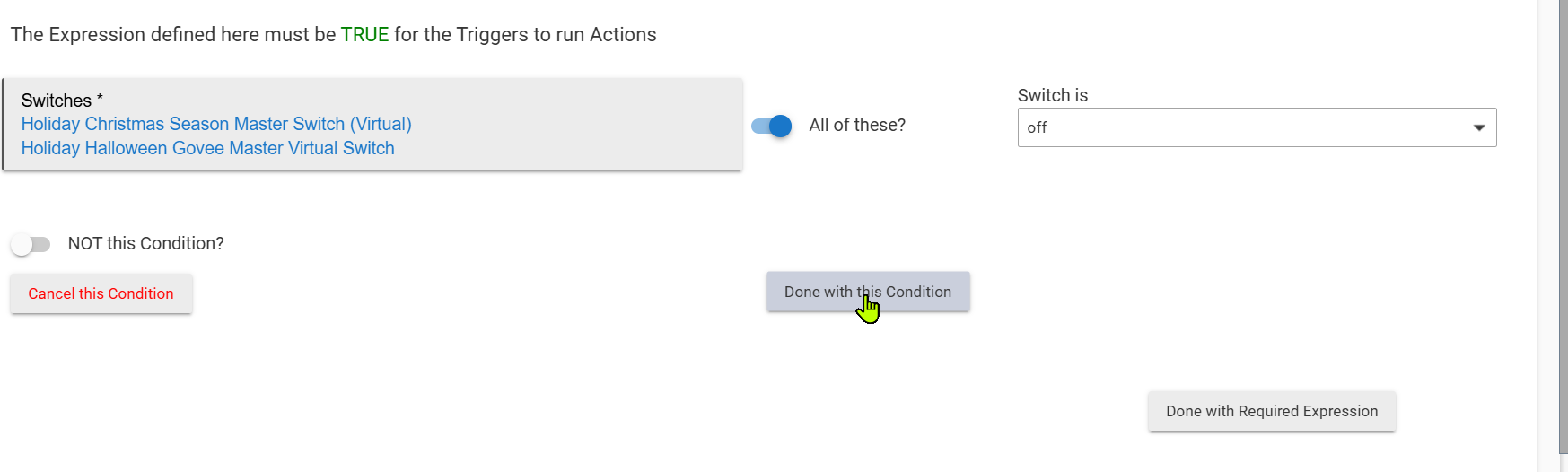Finish via Done with Required Expression button

1271,411
